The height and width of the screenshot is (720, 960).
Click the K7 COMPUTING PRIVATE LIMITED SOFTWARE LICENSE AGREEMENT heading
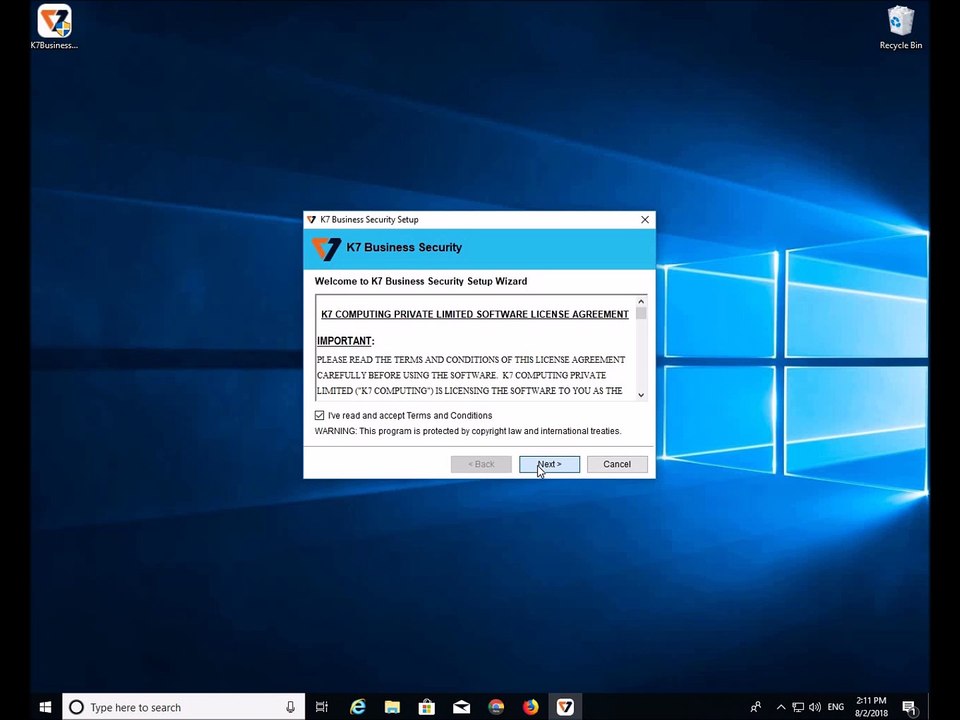pos(474,314)
